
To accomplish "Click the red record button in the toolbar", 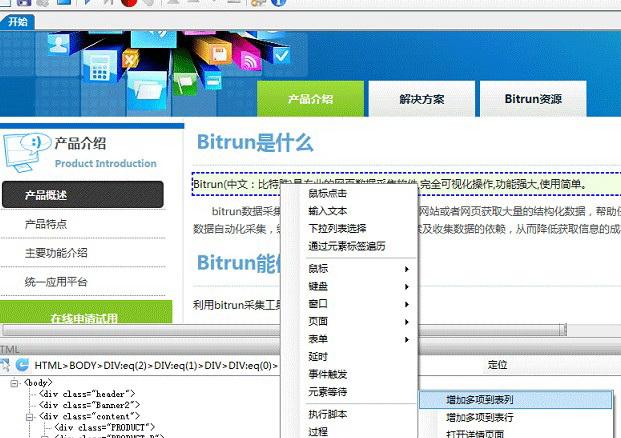I will 129,3.
